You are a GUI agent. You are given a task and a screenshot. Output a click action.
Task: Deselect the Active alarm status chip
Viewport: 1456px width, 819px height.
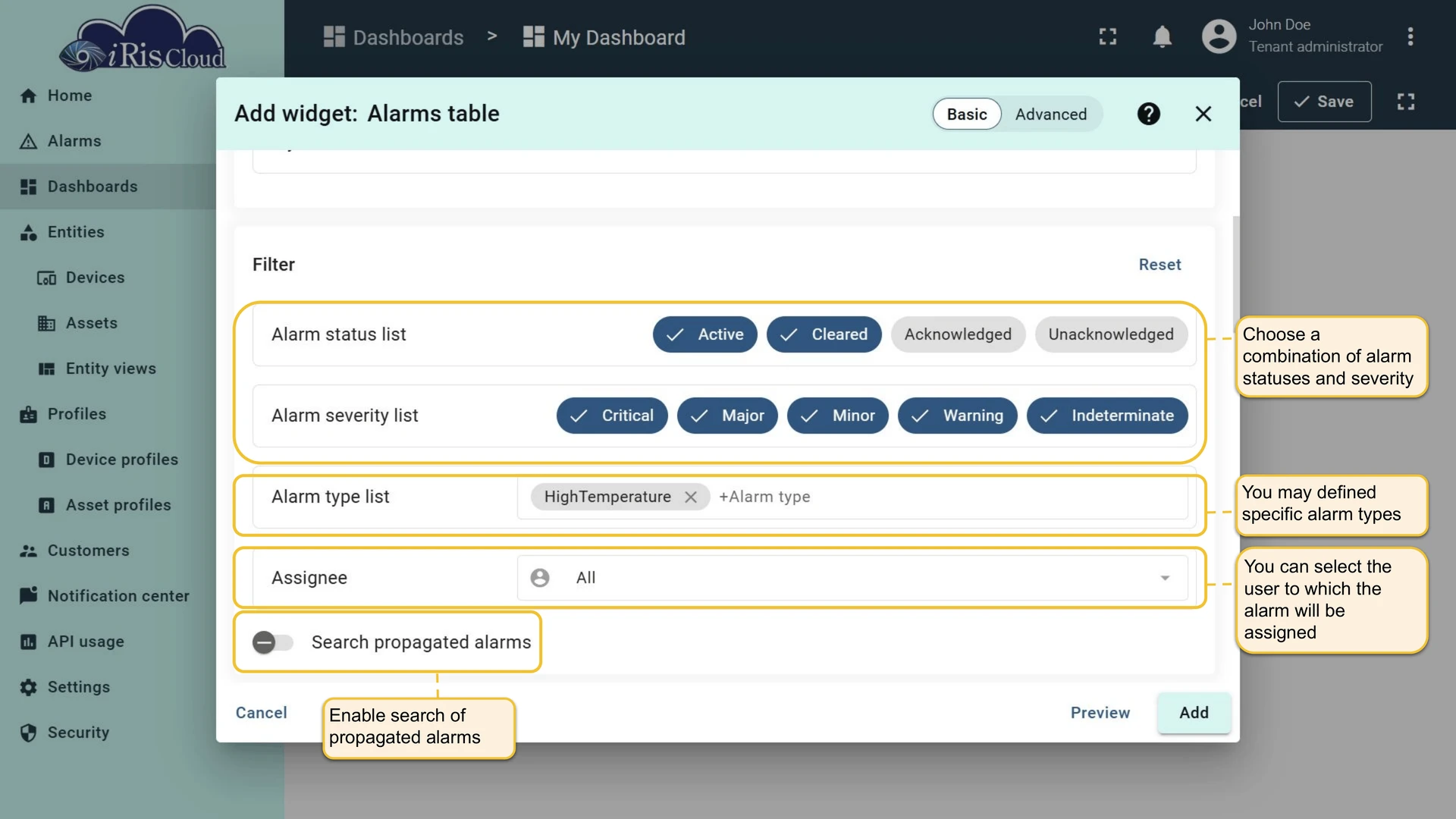[x=704, y=334]
